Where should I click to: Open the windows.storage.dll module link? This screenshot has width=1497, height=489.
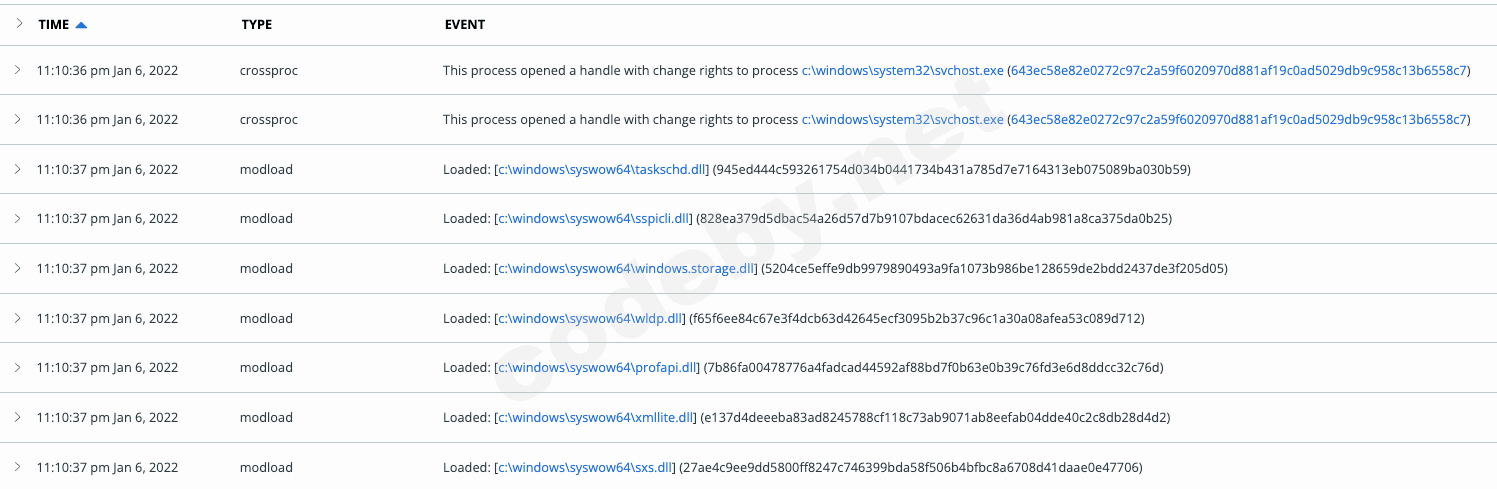click(626, 268)
